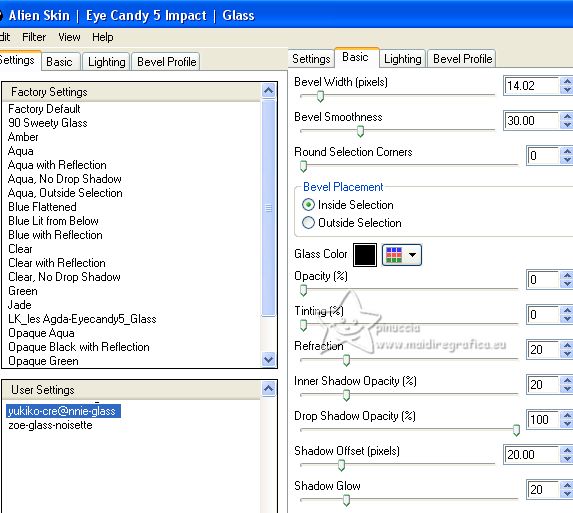Viewport: 573px width, 513px height.
Task: Select Aqua, No Drop Shadow preset
Action: pos(65,179)
